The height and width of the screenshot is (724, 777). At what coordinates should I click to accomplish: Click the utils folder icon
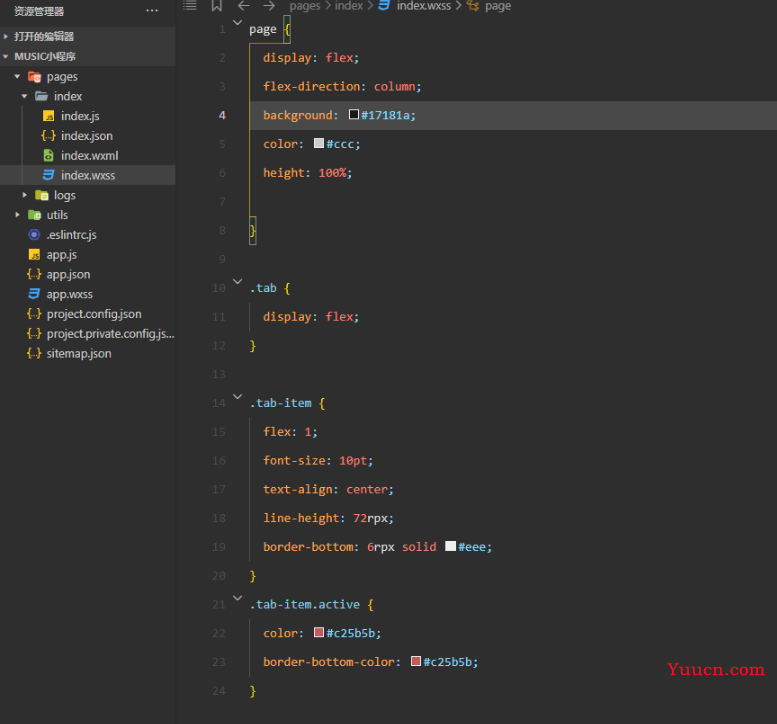click(x=35, y=215)
